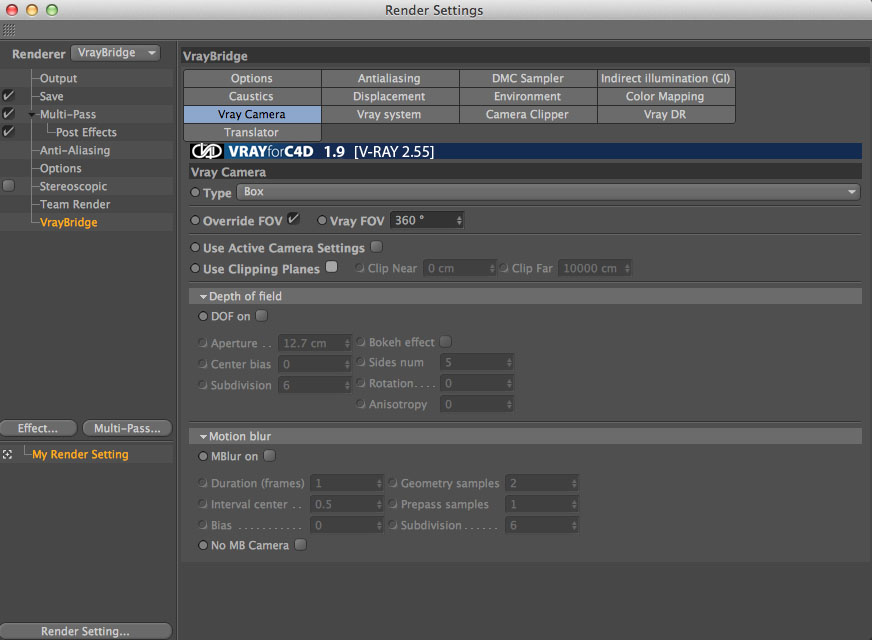Click the Multi-Pass... button
This screenshot has width=872, height=640.
click(x=127, y=428)
